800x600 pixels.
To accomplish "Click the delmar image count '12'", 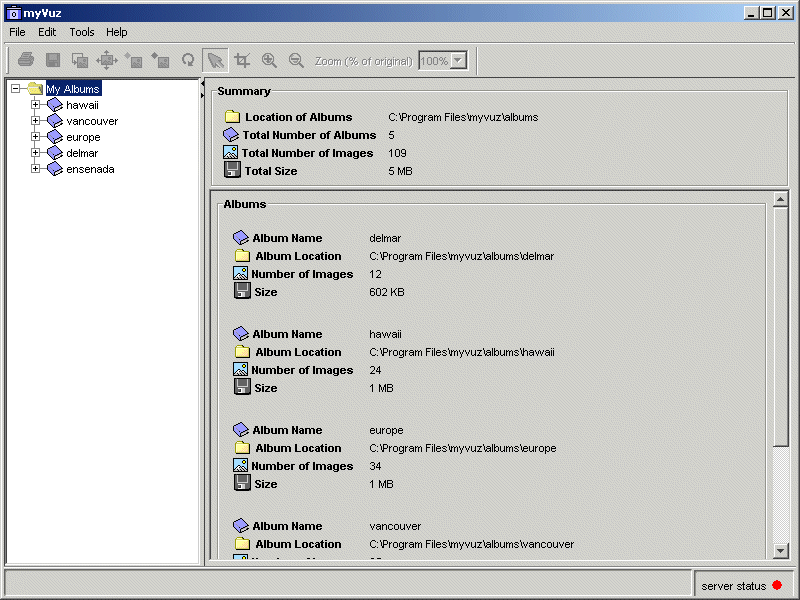I will 376,274.
